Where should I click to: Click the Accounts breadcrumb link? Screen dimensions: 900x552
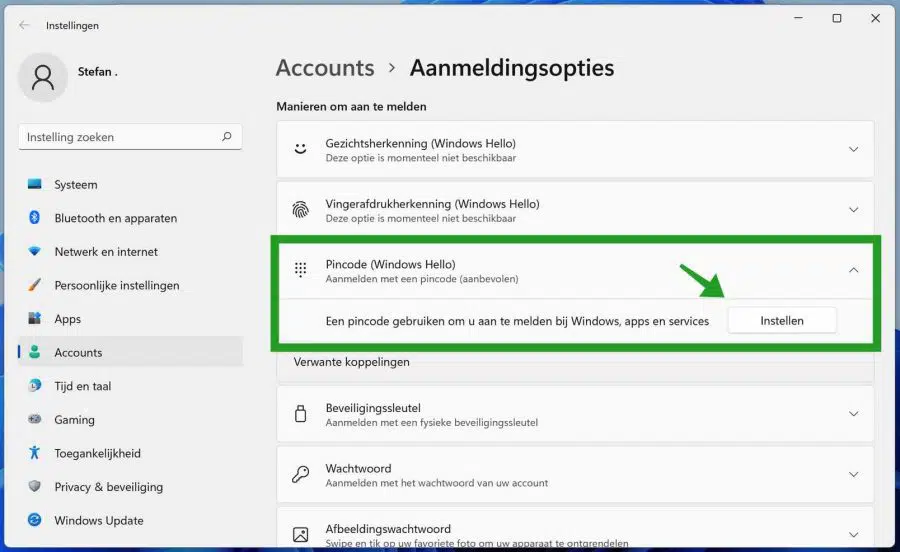(325, 68)
